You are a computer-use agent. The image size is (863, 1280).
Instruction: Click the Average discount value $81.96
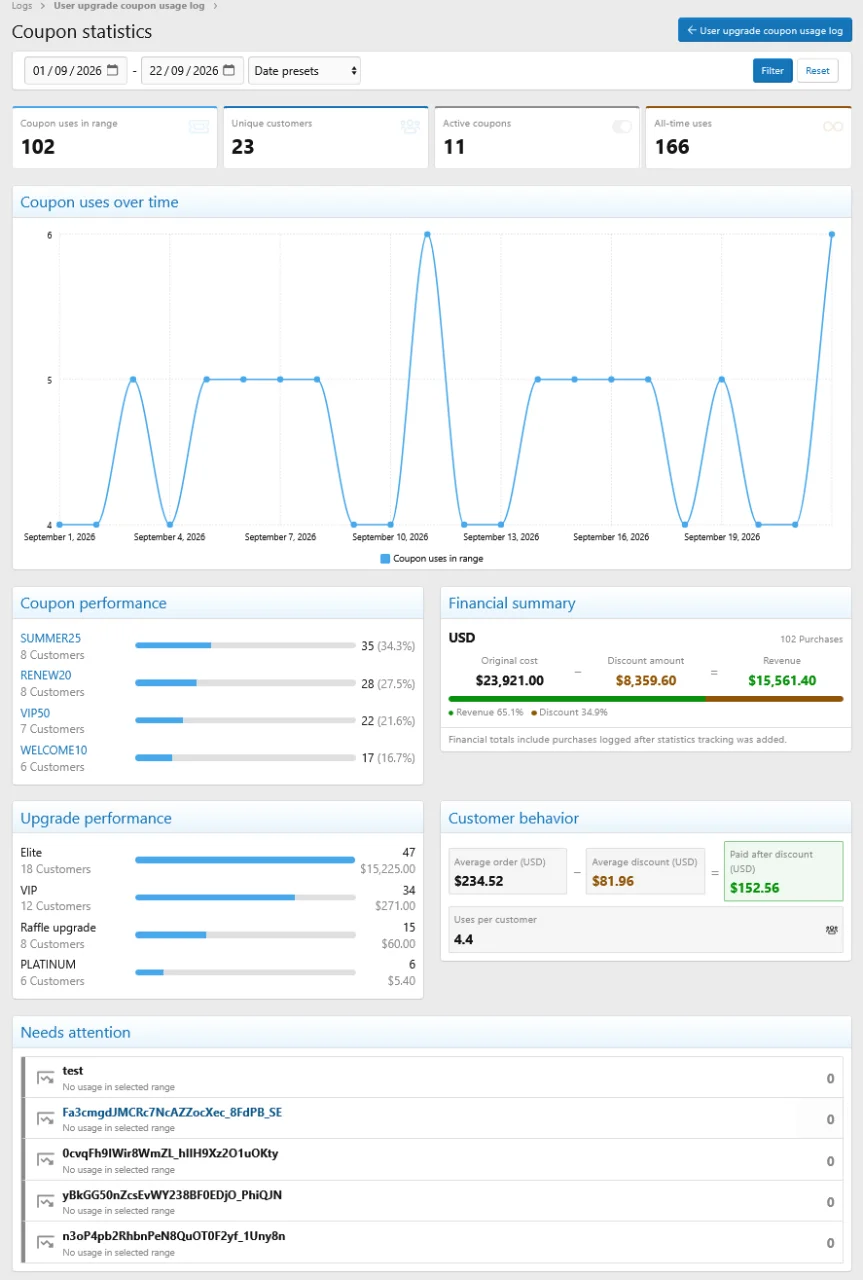point(613,882)
